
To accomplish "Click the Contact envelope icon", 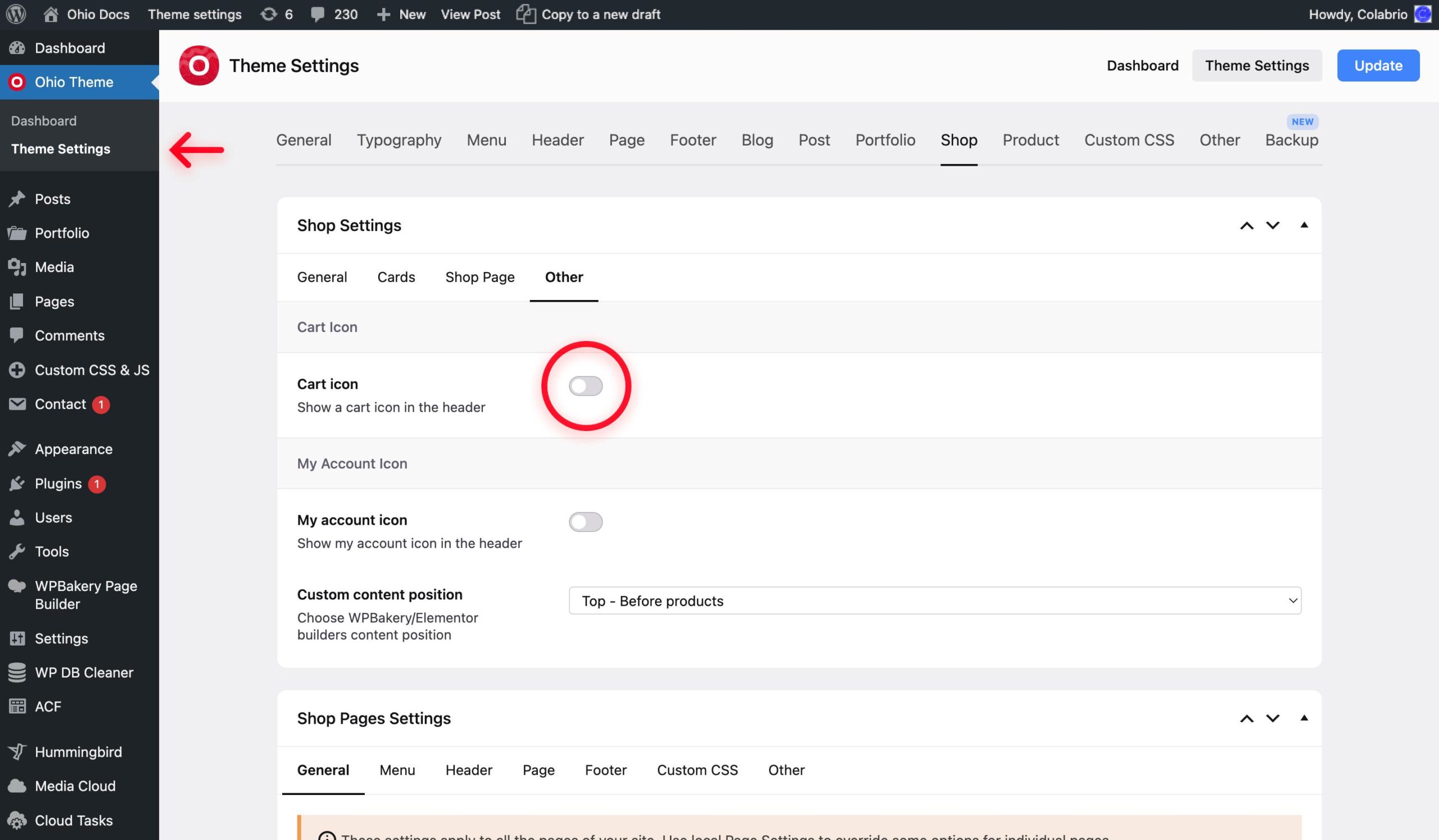I will [x=17, y=404].
